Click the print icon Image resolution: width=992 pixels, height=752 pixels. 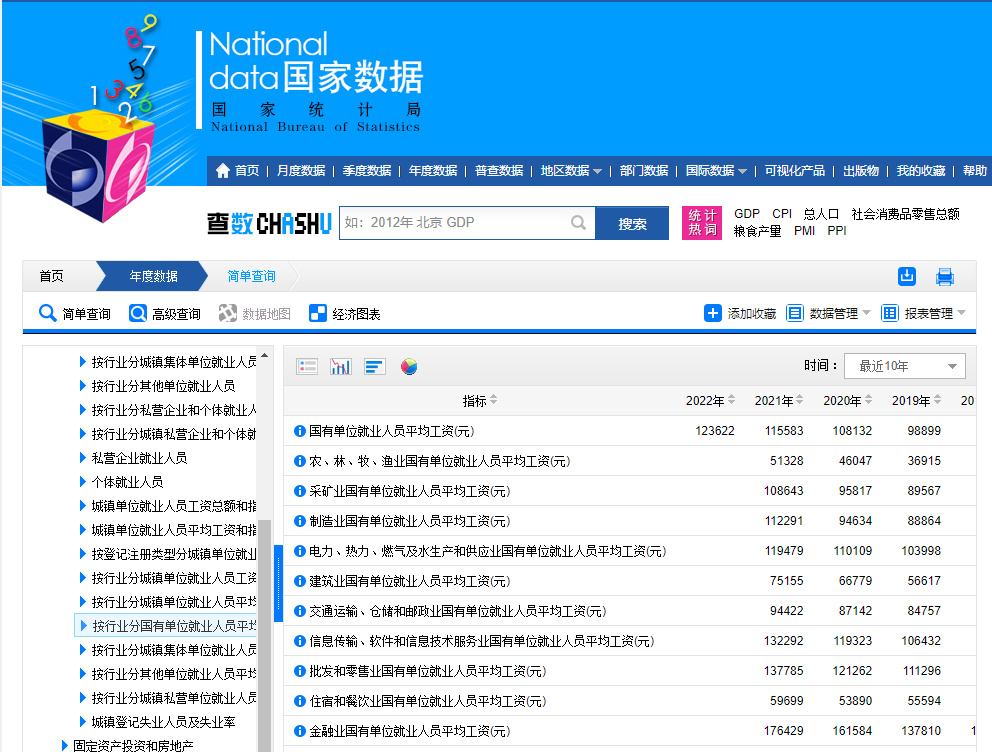pyautogui.click(x=945, y=276)
